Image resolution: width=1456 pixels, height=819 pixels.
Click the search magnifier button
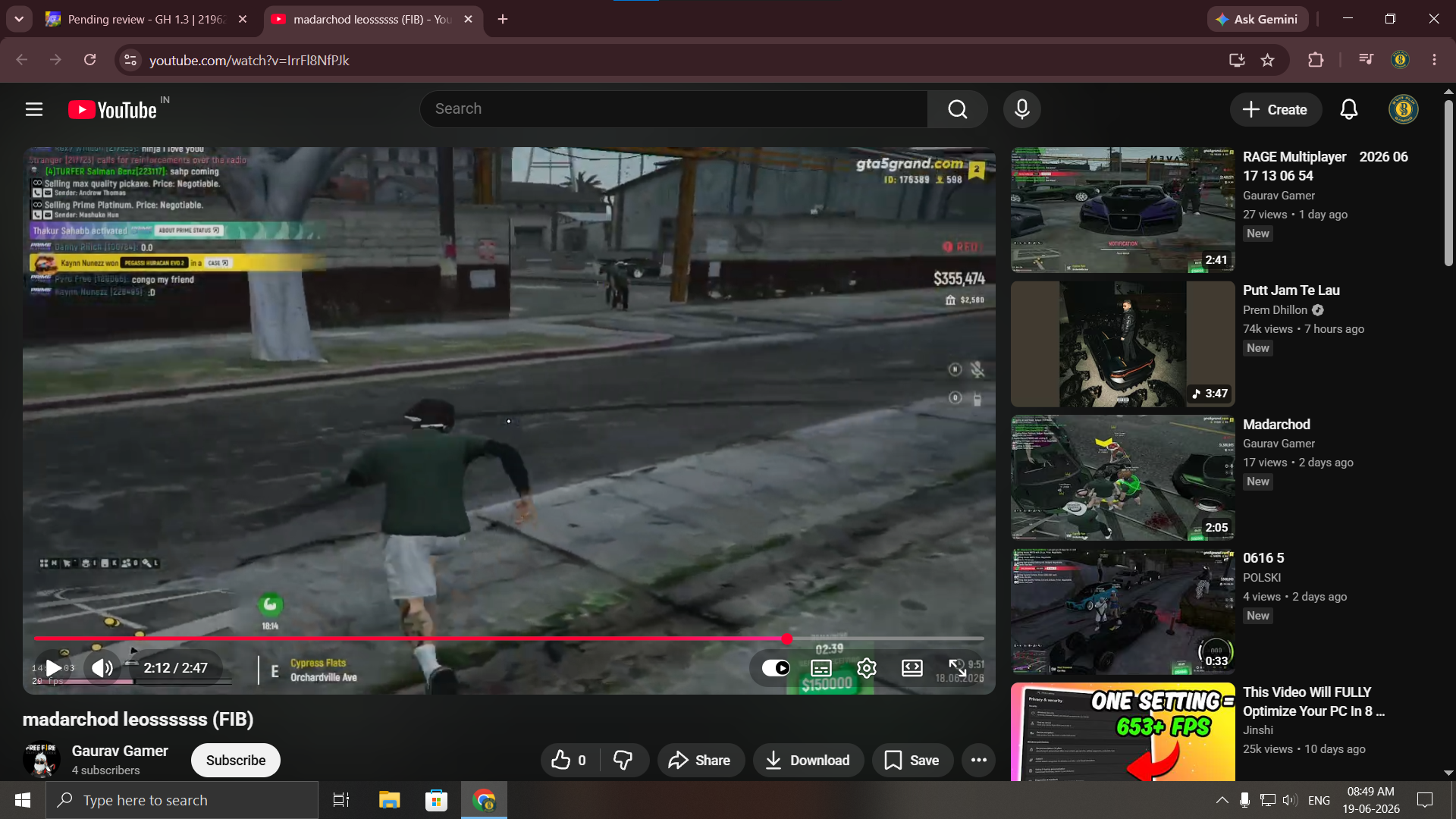[x=957, y=109]
